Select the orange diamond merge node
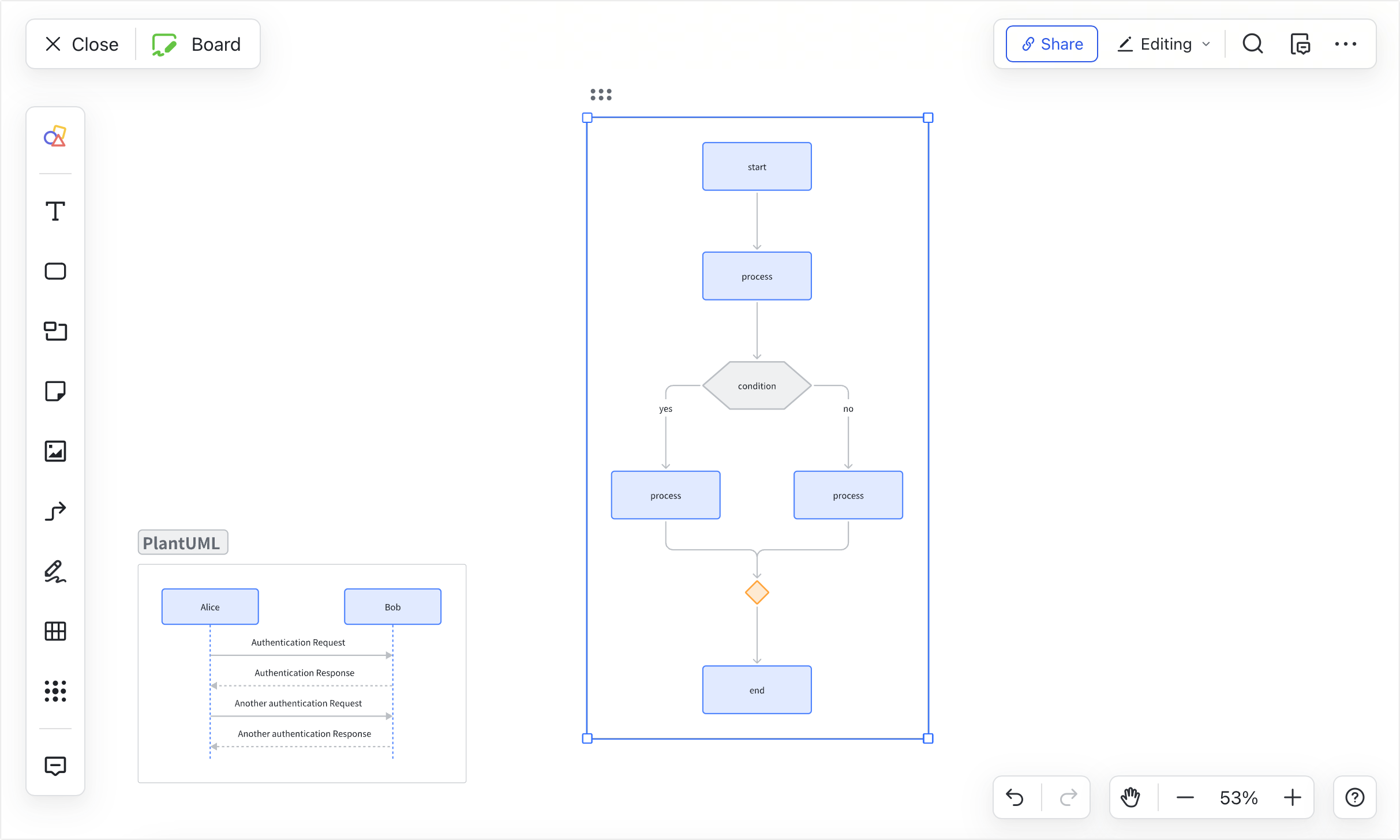The image size is (1400, 840). 757,592
